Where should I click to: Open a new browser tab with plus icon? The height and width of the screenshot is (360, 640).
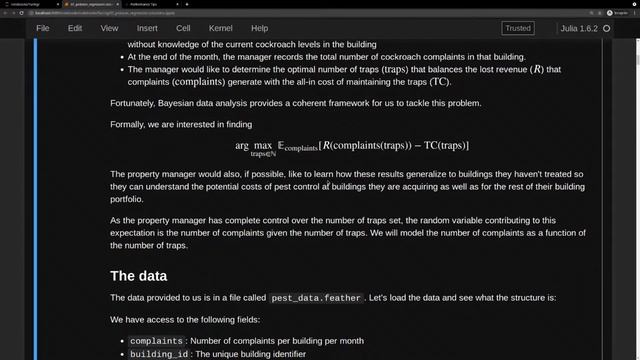coord(187,4)
